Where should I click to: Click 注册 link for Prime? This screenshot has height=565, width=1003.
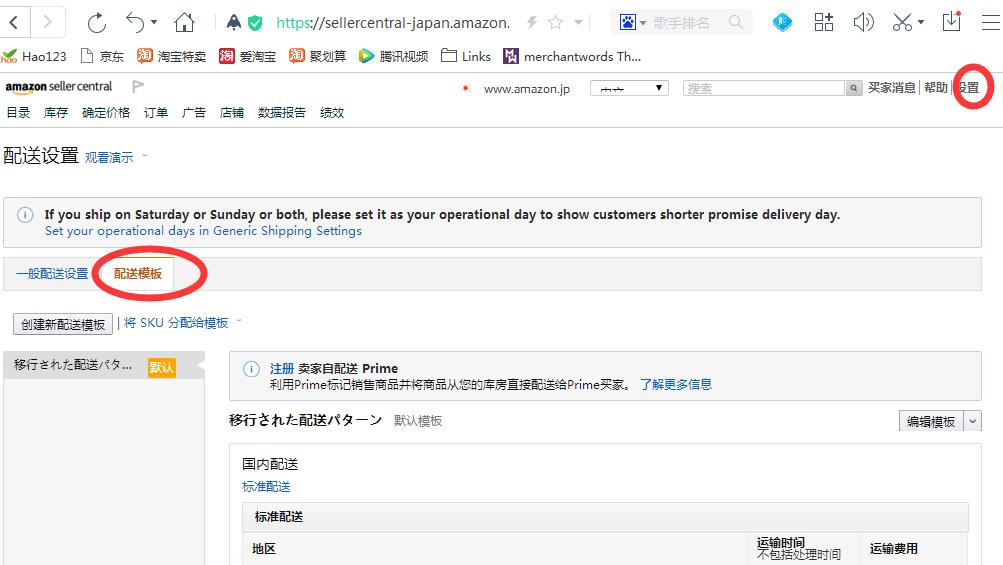click(281, 369)
